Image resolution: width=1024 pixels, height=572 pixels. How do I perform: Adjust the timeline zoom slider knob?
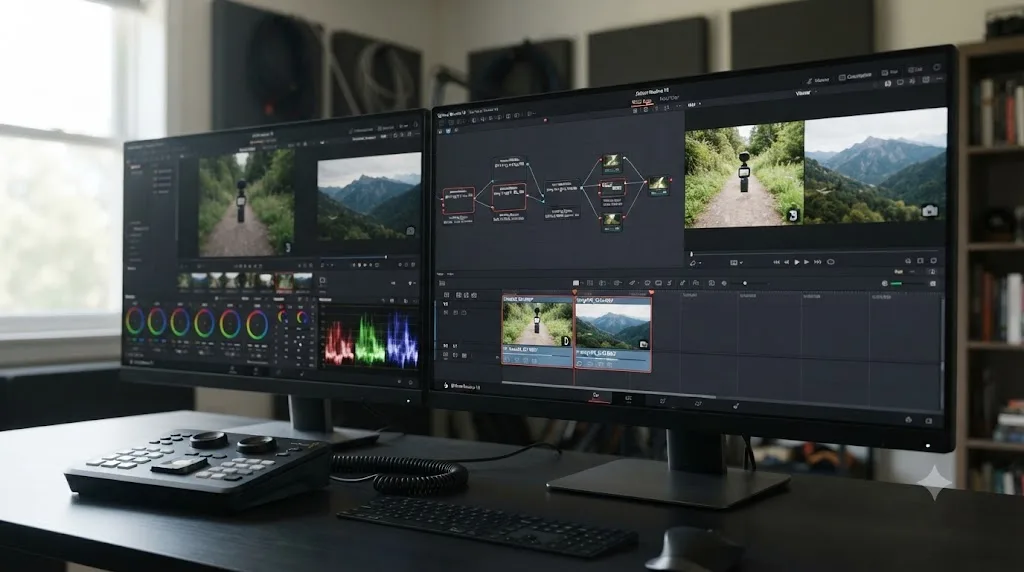click(x=745, y=283)
